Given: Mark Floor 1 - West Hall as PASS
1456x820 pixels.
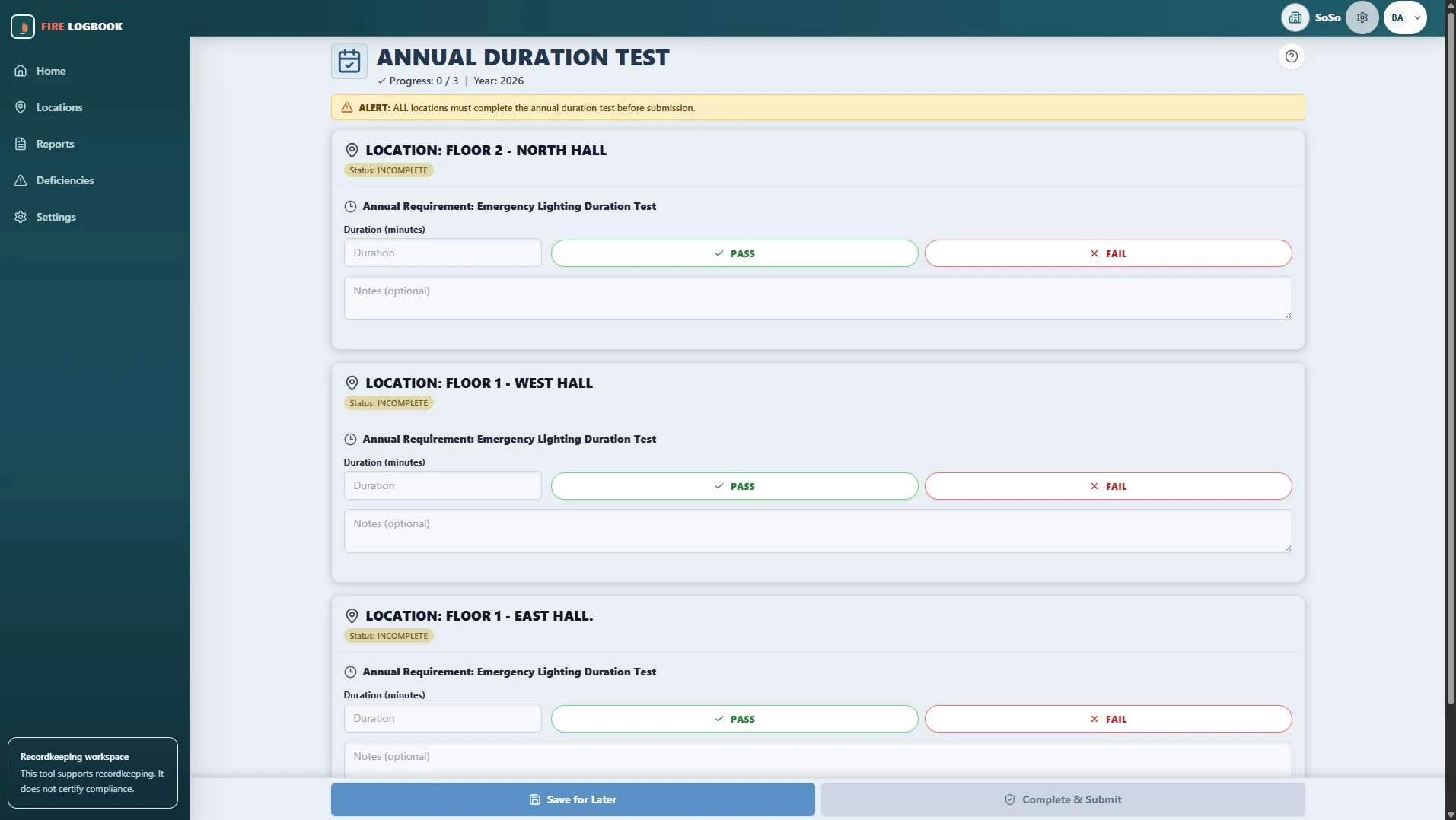Looking at the screenshot, I should coord(734,486).
